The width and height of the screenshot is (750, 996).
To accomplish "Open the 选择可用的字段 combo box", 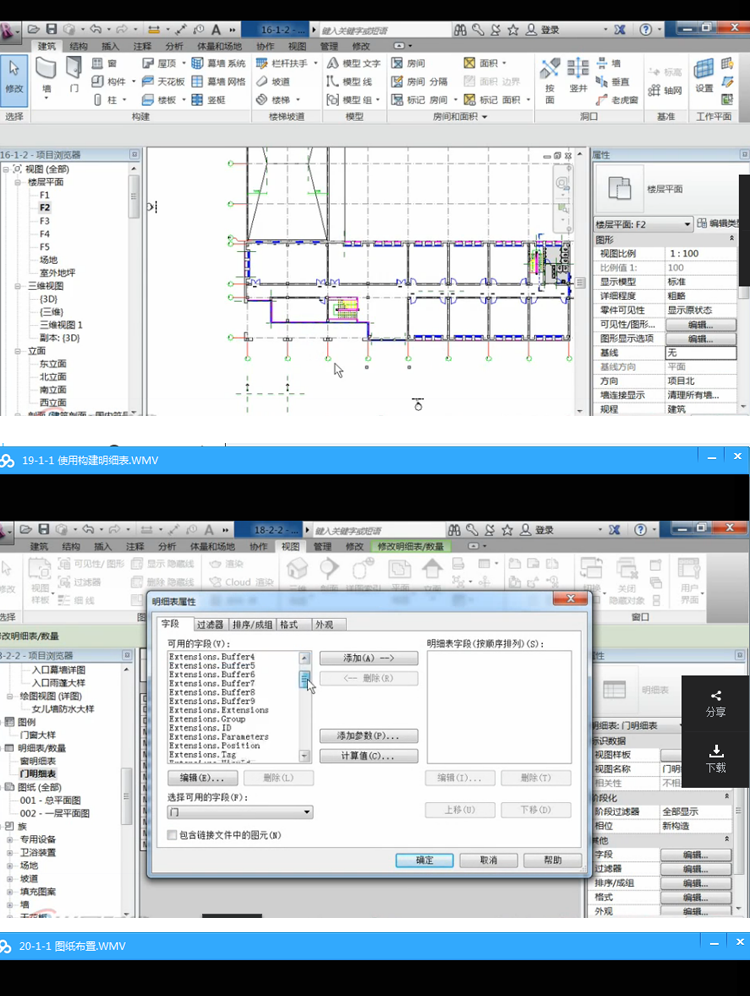I will click(x=240, y=812).
